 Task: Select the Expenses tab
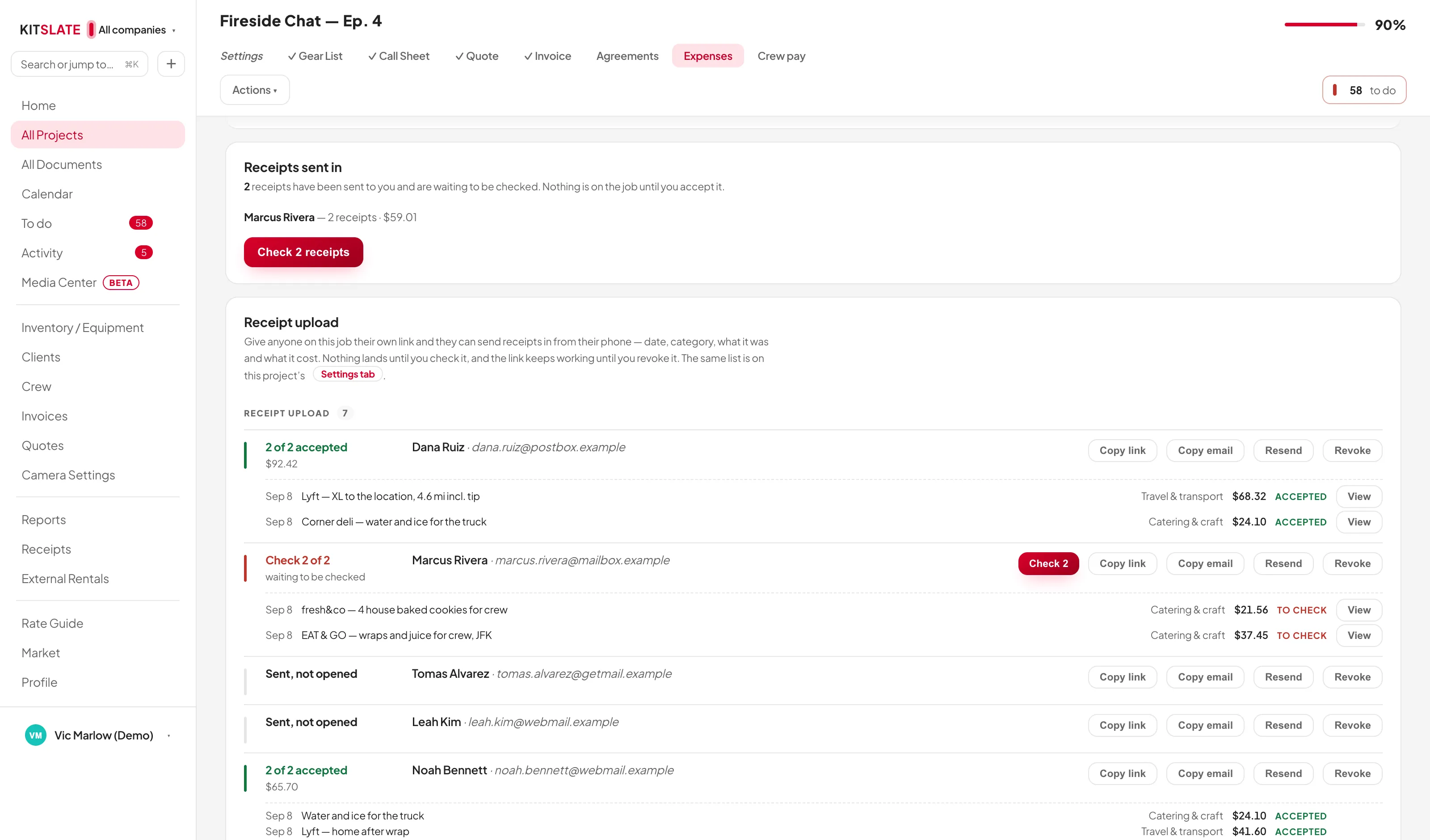tap(707, 55)
